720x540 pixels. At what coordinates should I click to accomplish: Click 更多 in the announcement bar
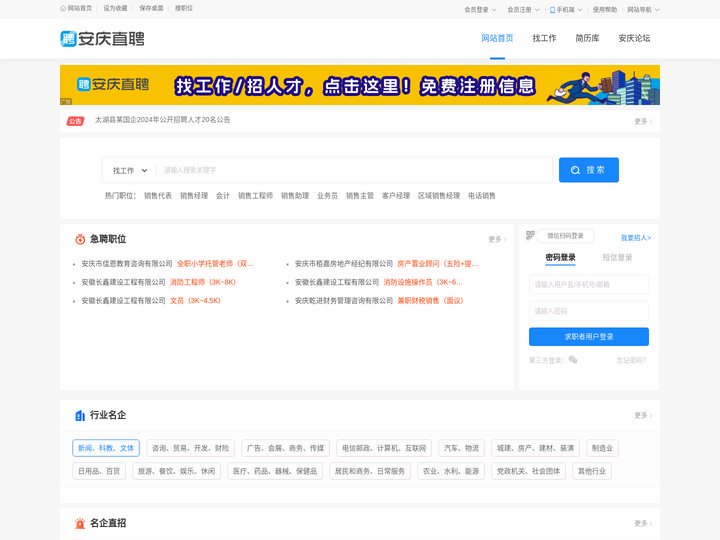point(643,121)
